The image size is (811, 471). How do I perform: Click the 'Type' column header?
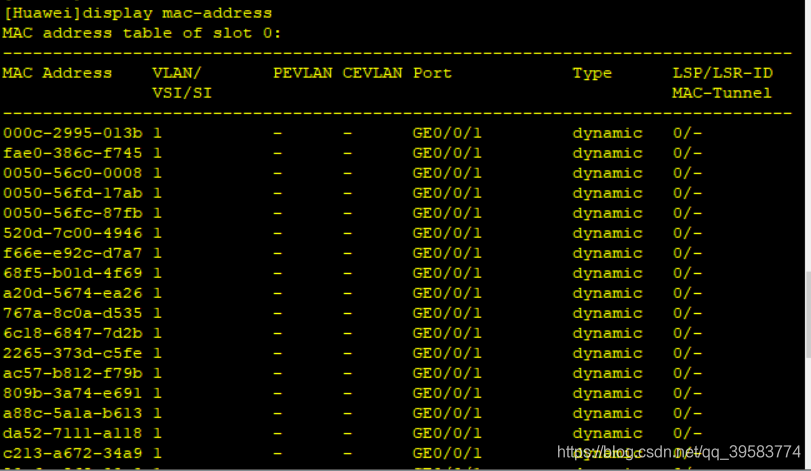(592, 74)
